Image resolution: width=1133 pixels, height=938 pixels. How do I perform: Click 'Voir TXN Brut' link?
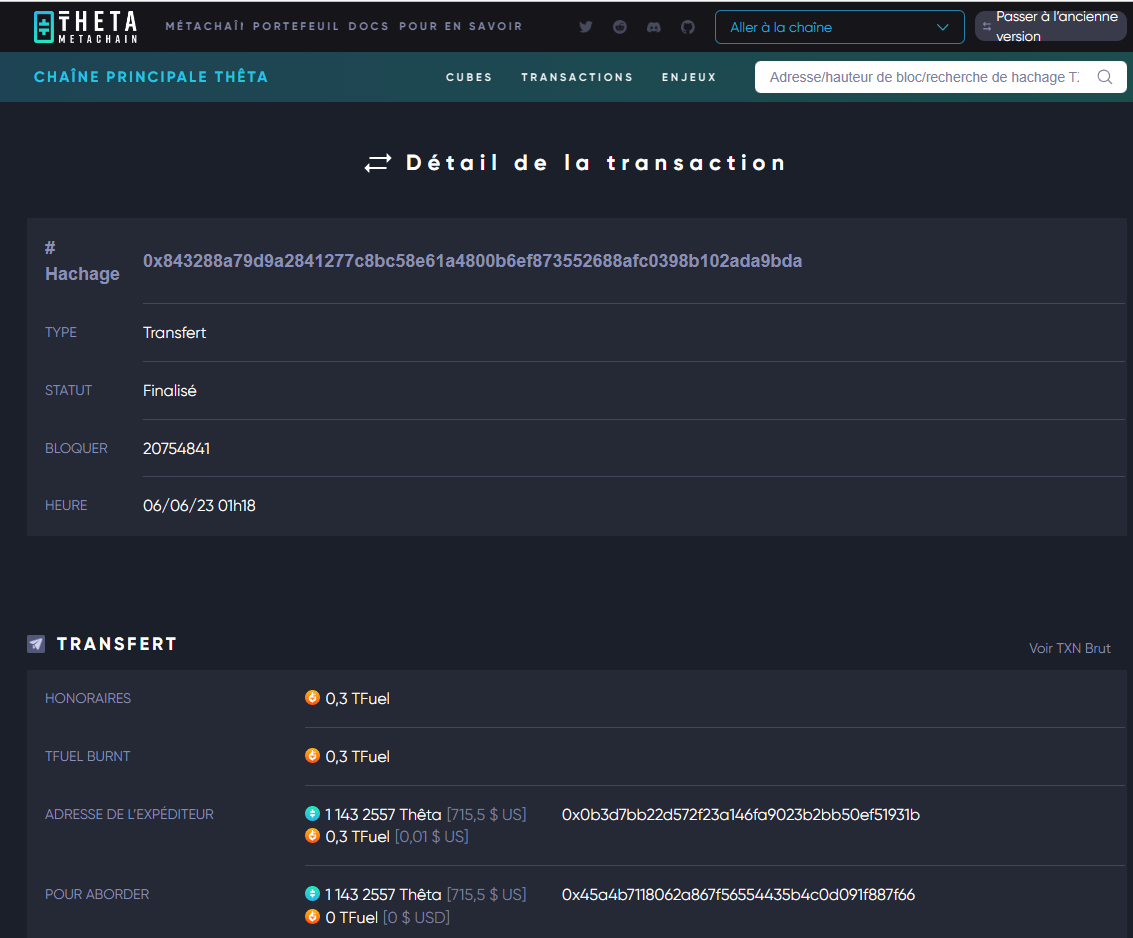coord(1069,648)
